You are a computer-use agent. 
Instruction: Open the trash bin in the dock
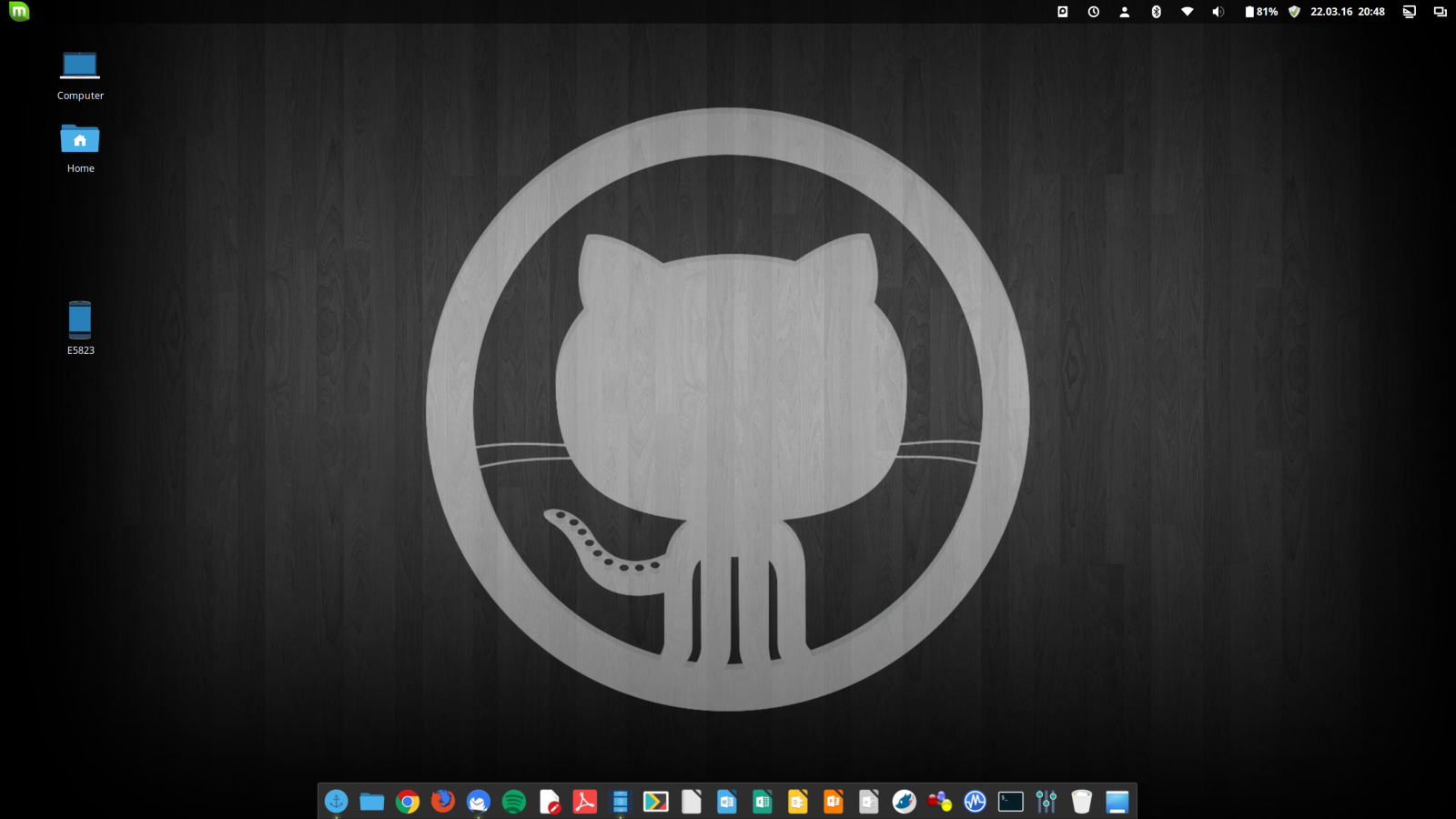click(1082, 802)
